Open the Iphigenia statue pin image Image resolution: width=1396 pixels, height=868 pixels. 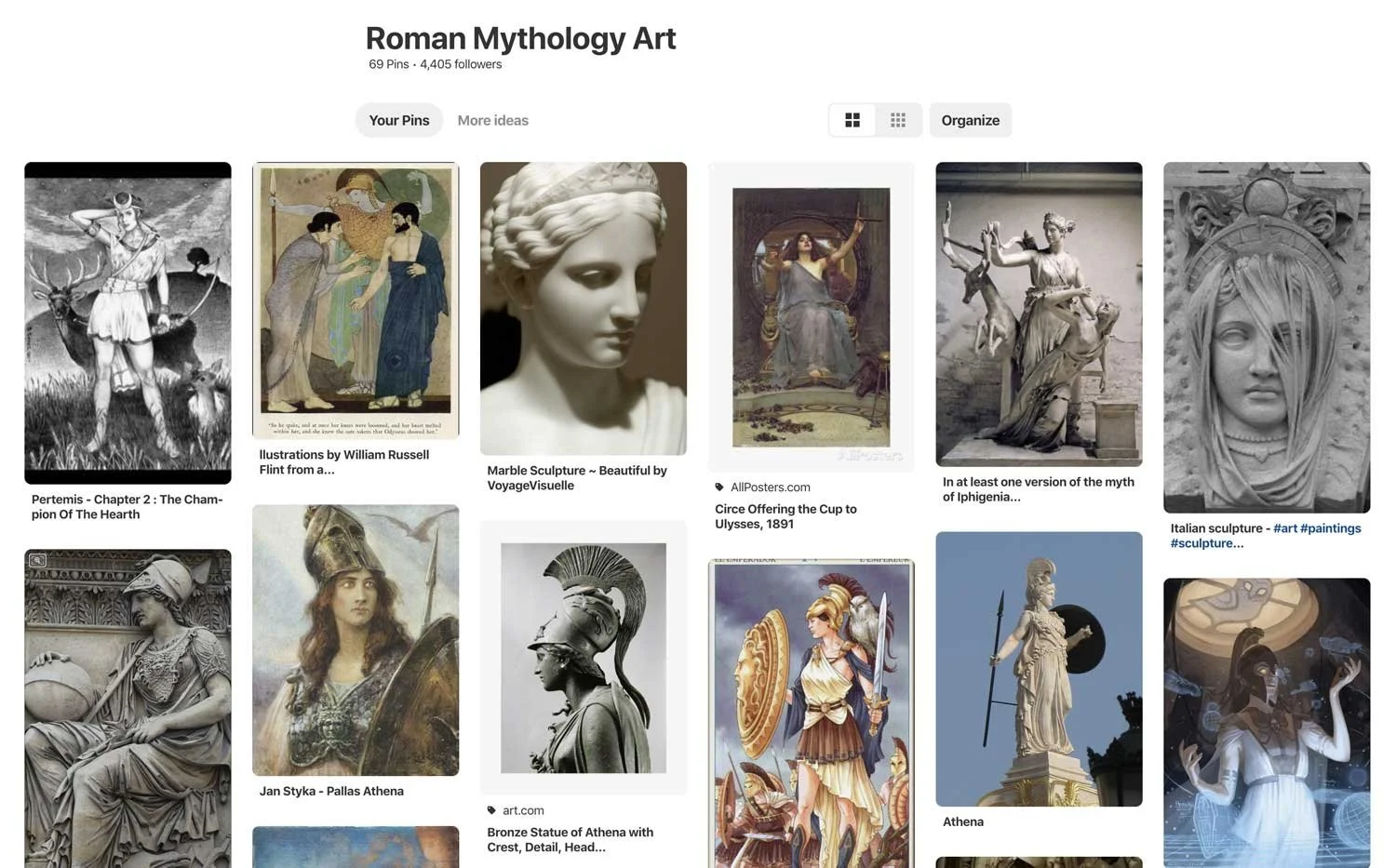coord(1039,314)
